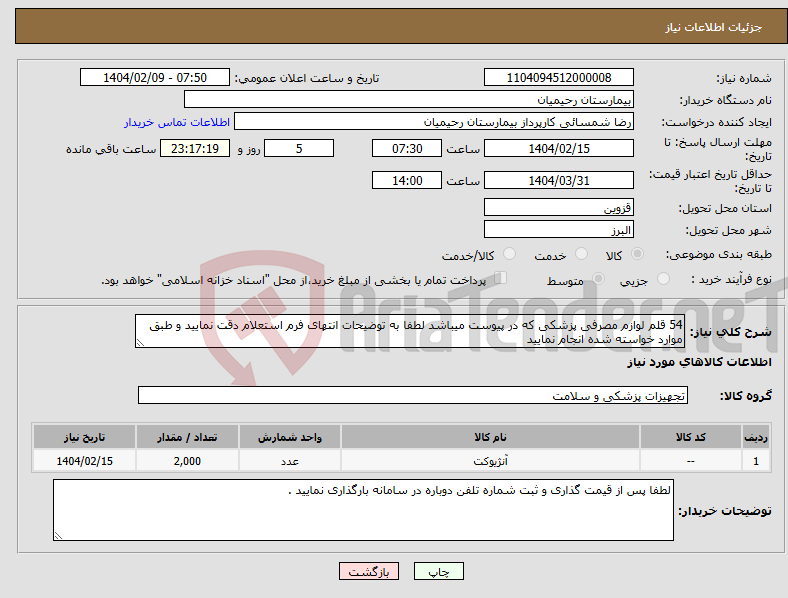Click the چاپ (print) button
The width and height of the screenshot is (788, 598).
(x=438, y=571)
